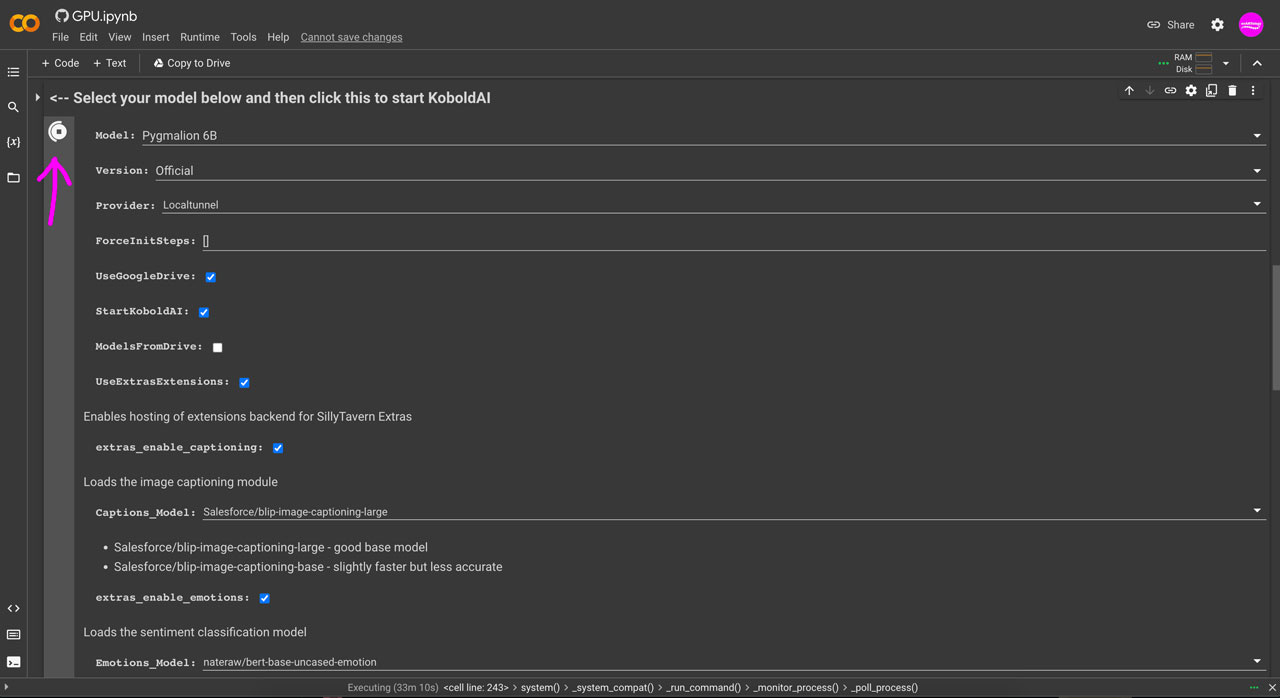
Task: Open cell editor settings gear
Action: (x=1191, y=91)
